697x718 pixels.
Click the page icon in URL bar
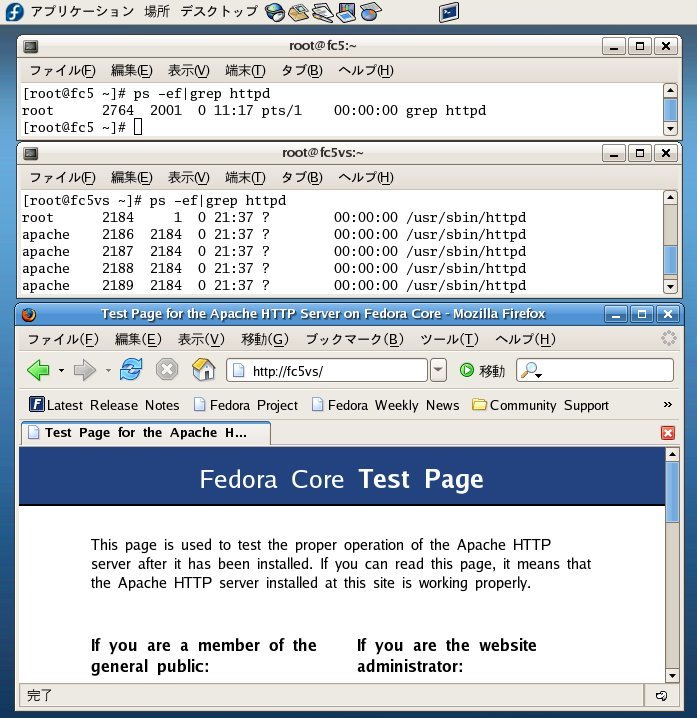pyautogui.click(x=239, y=370)
